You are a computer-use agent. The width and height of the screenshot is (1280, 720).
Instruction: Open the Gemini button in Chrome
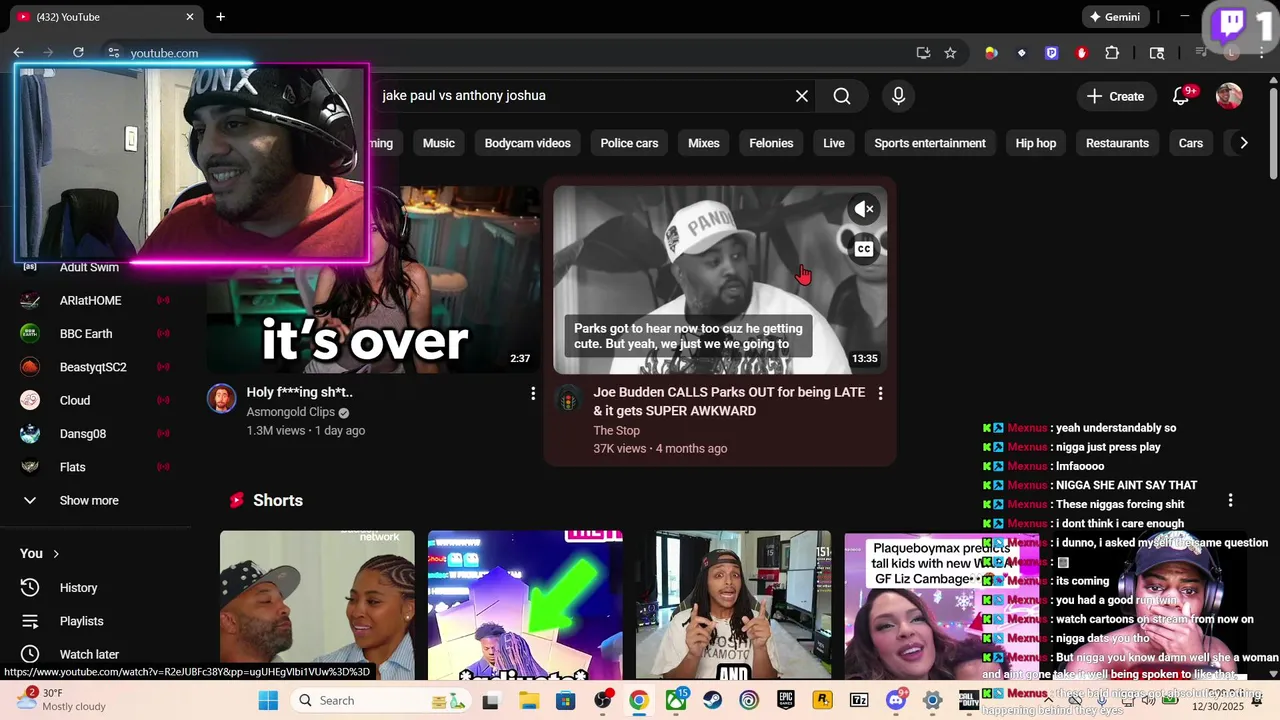point(1115,17)
